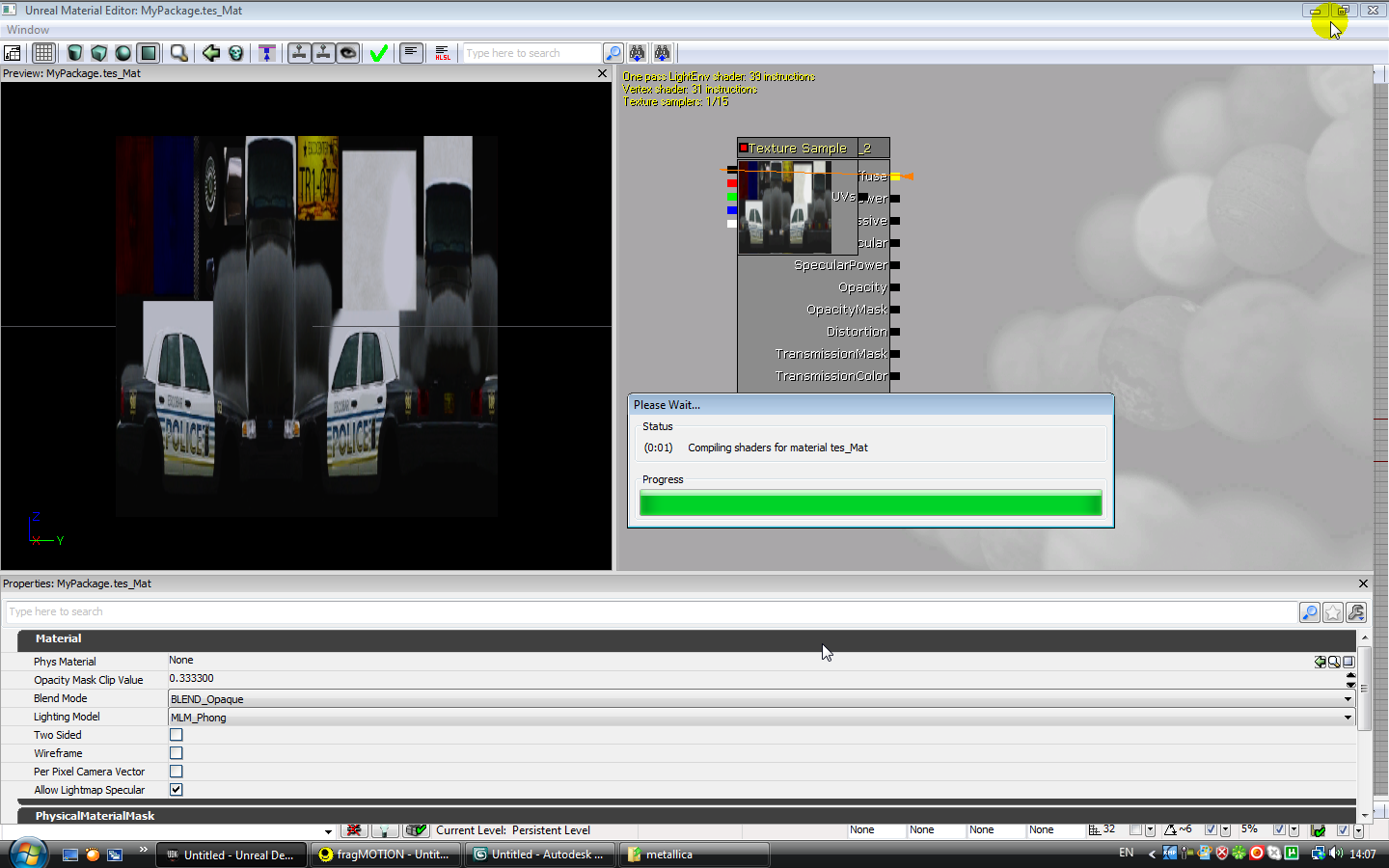This screenshot has height=868, width=1389.
Task: Click the SpecularPower input connector
Action: tap(895, 265)
